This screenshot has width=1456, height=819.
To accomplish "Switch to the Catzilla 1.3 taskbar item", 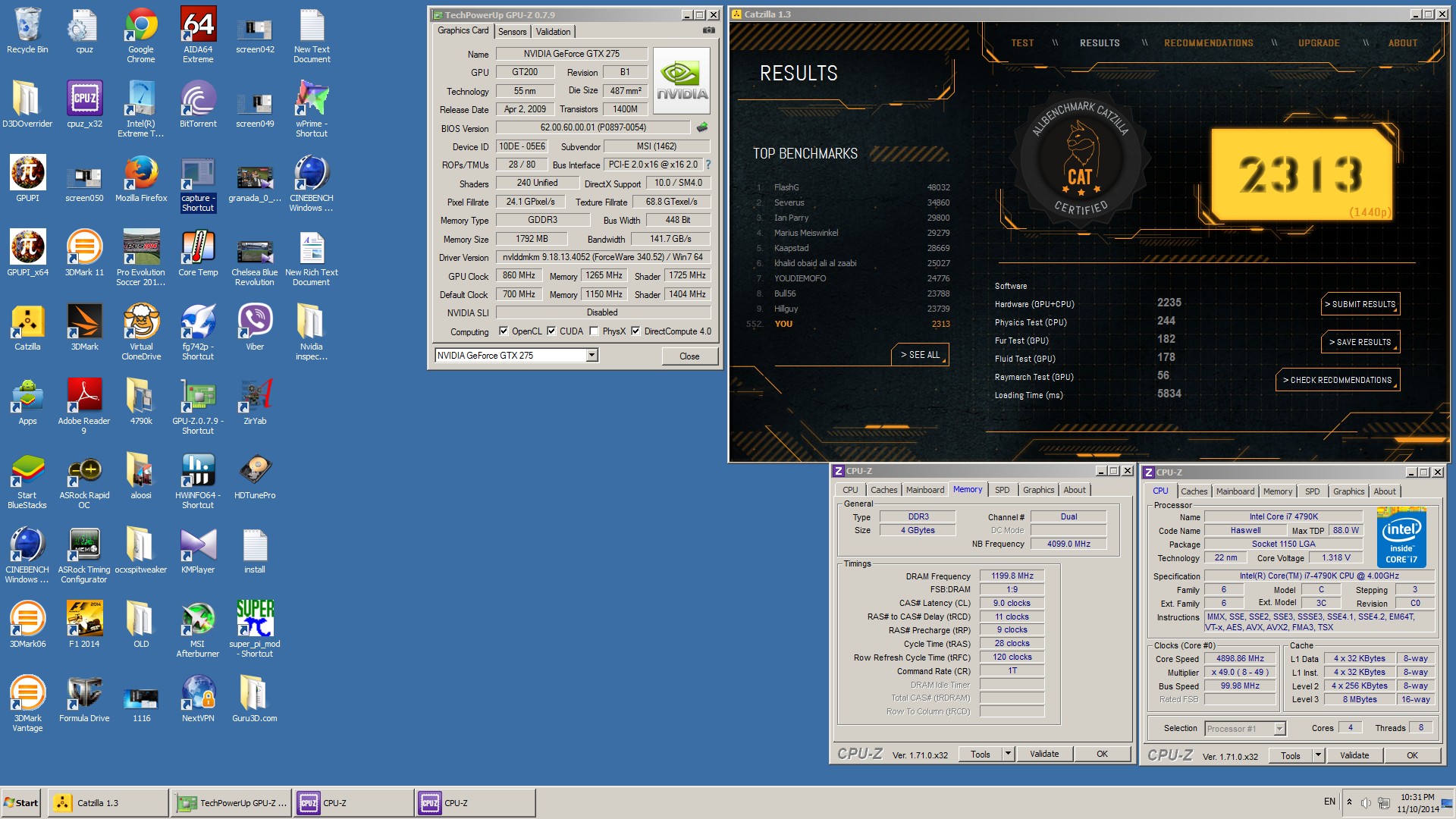I will pos(107,802).
